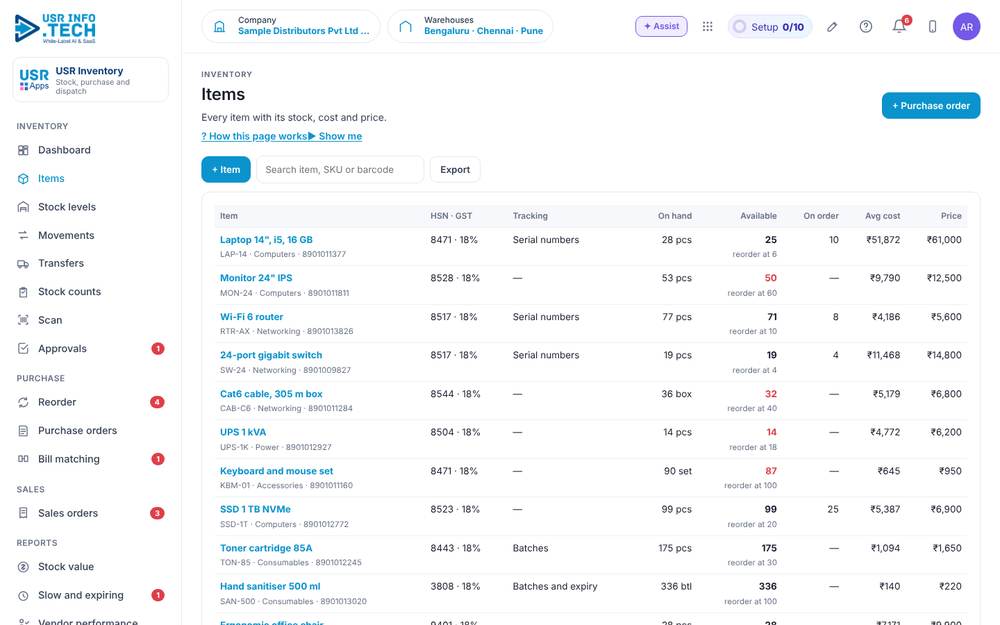Open the apps grid launcher icon
Screen dimensions: 1000x625
[707, 26]
